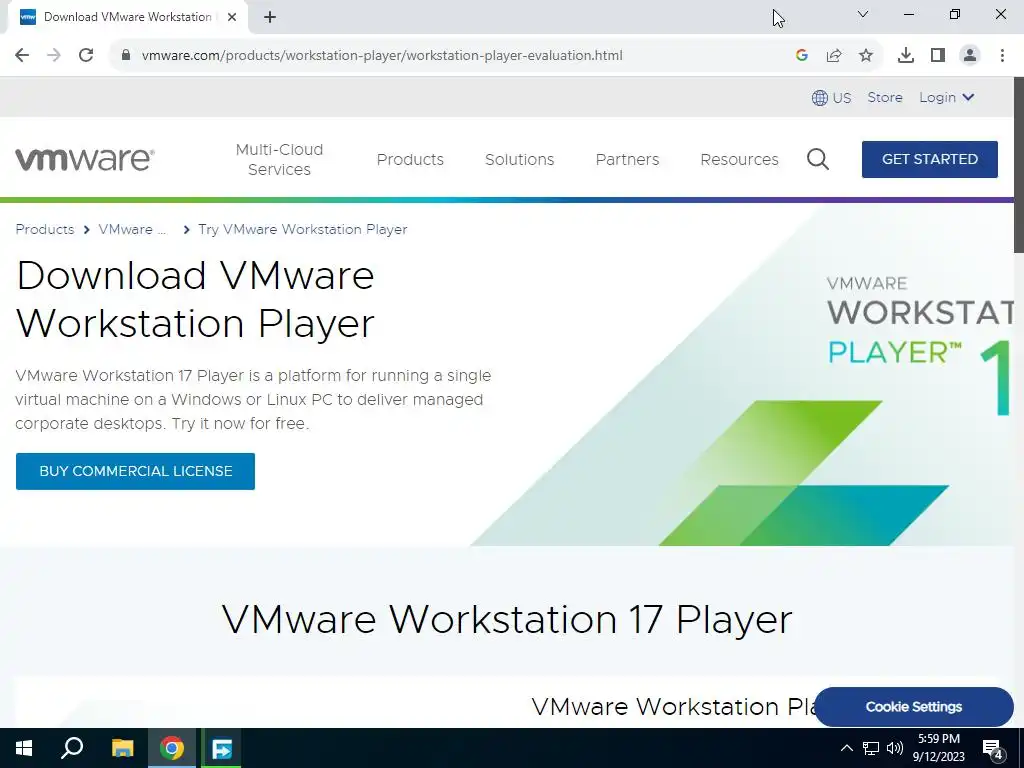Open File Explorer from the taskbar

click(x=122, y=748)
